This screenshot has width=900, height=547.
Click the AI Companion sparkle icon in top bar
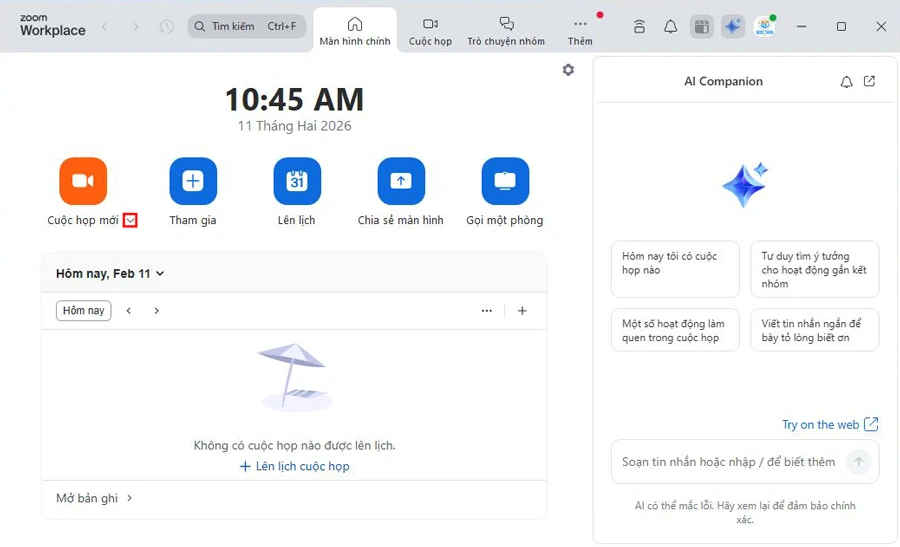click(x=733, y=27)
